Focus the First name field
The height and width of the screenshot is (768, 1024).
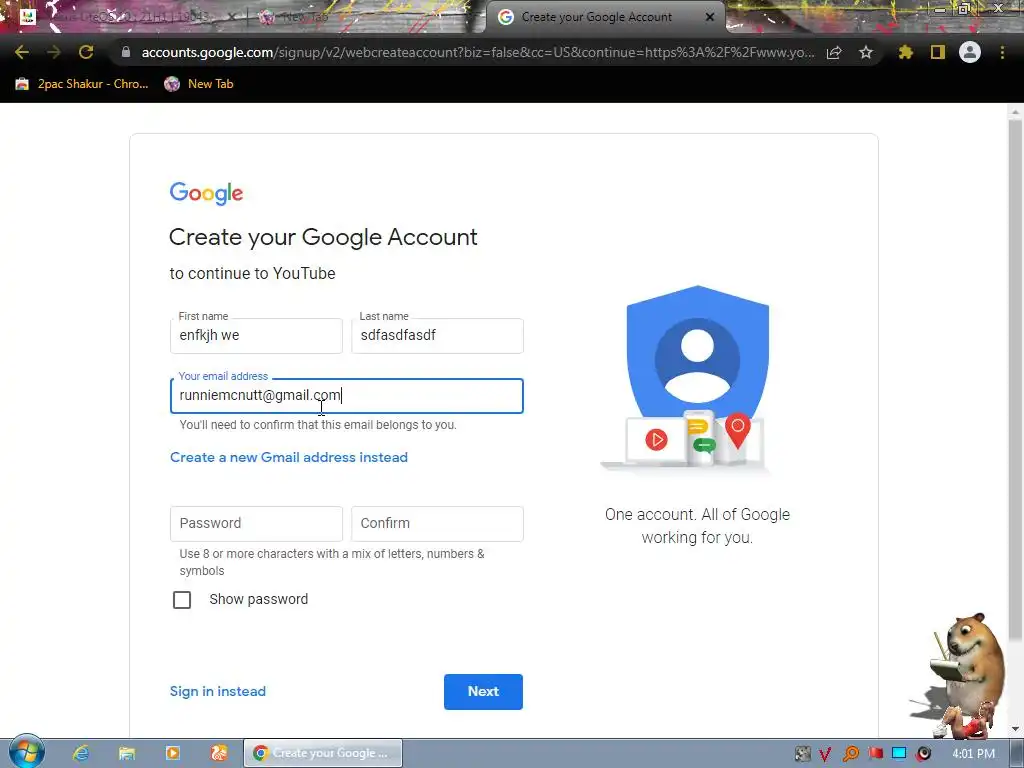pyautogui.click(x=256, y=336)
